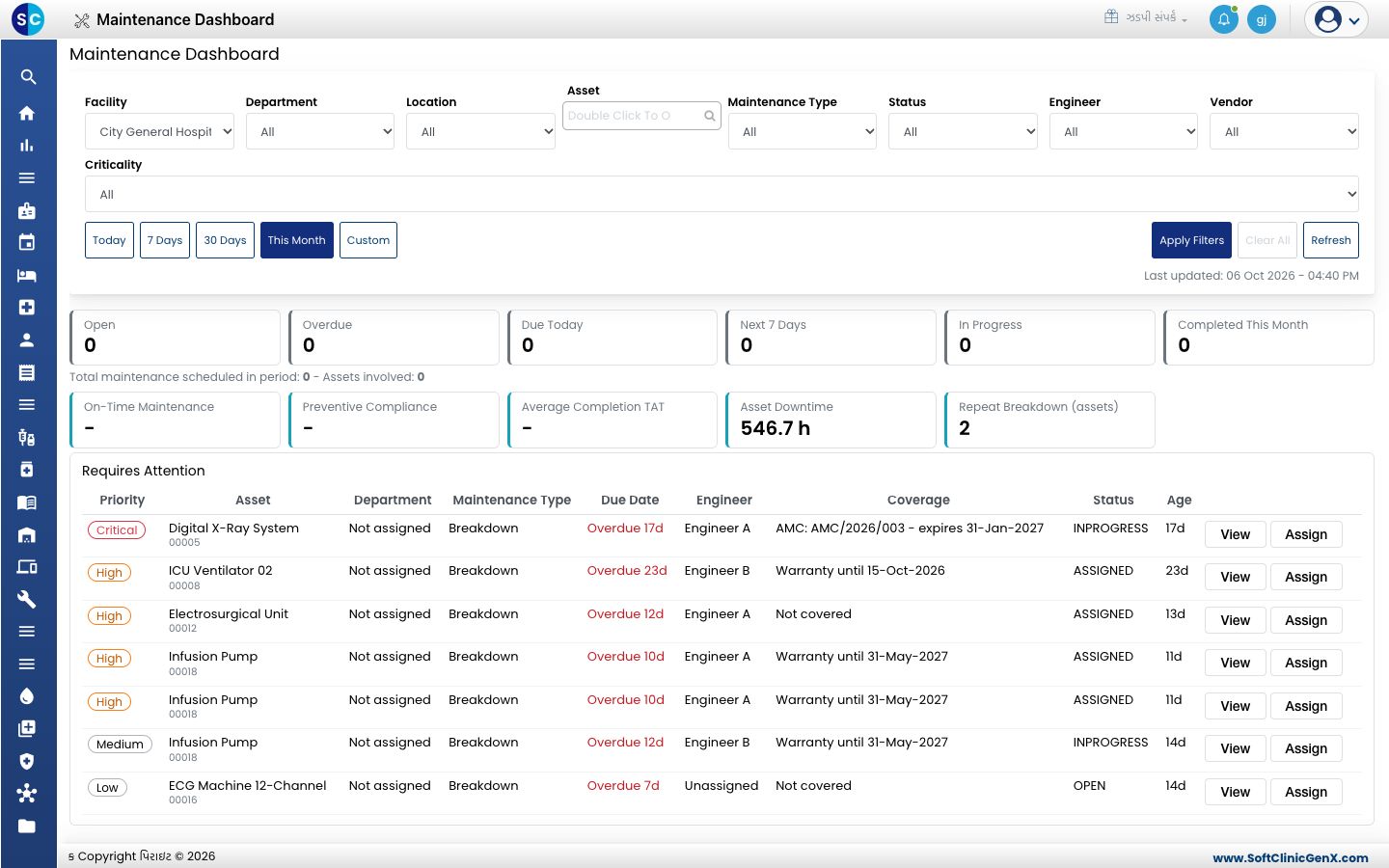Open the notification bell
The width and height of the screenshot is (1389, 868).
[1223, 19]
